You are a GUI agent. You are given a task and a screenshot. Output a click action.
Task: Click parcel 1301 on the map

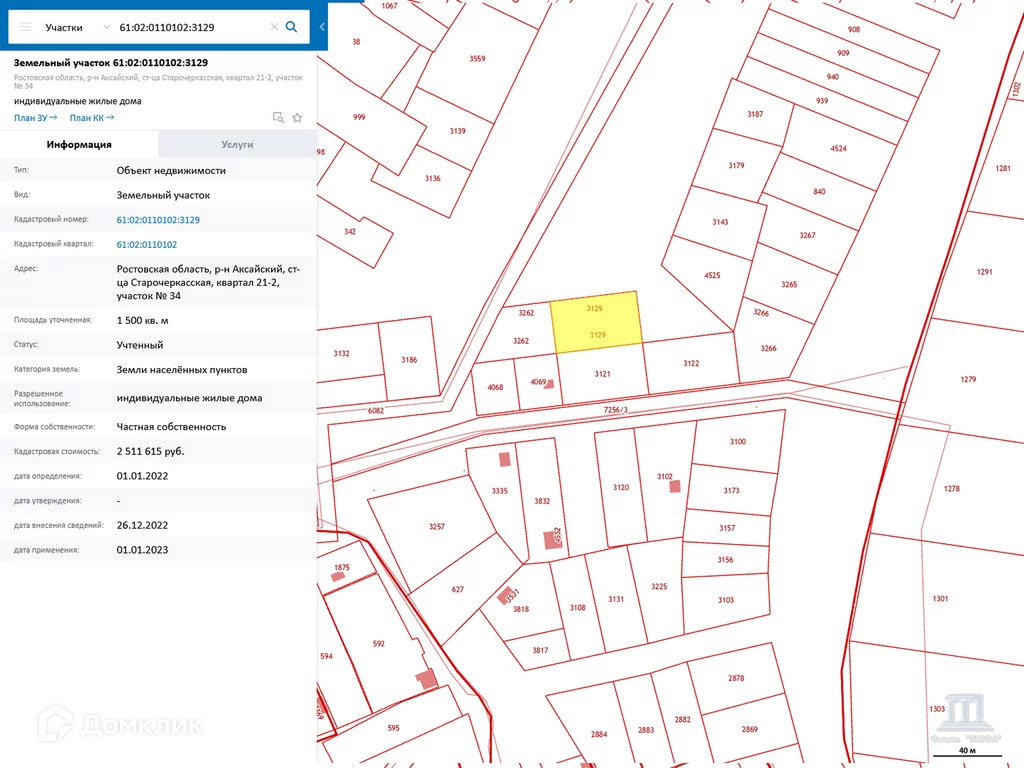[x=940, y=598]
